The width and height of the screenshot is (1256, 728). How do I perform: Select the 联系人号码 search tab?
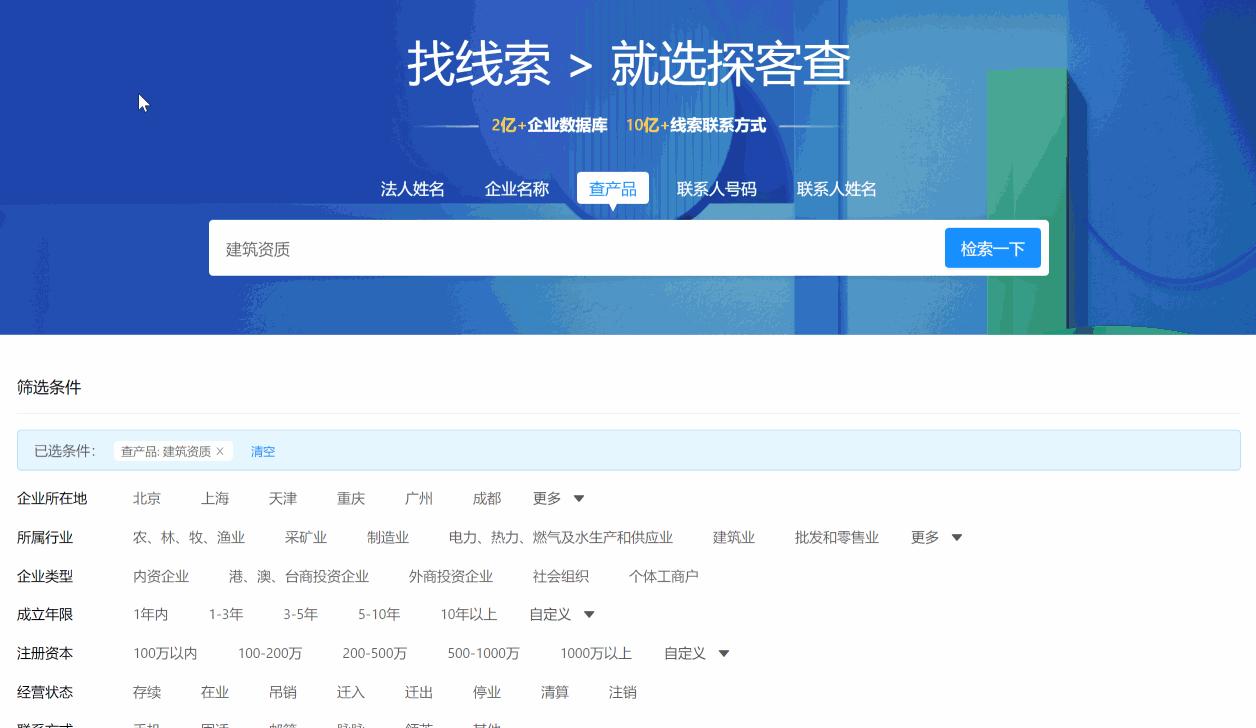(717, 189)
